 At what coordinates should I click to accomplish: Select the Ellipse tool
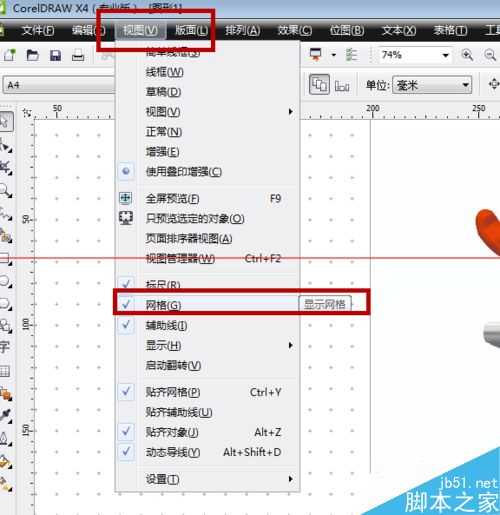pyautogui.click(x=5, y=281)
